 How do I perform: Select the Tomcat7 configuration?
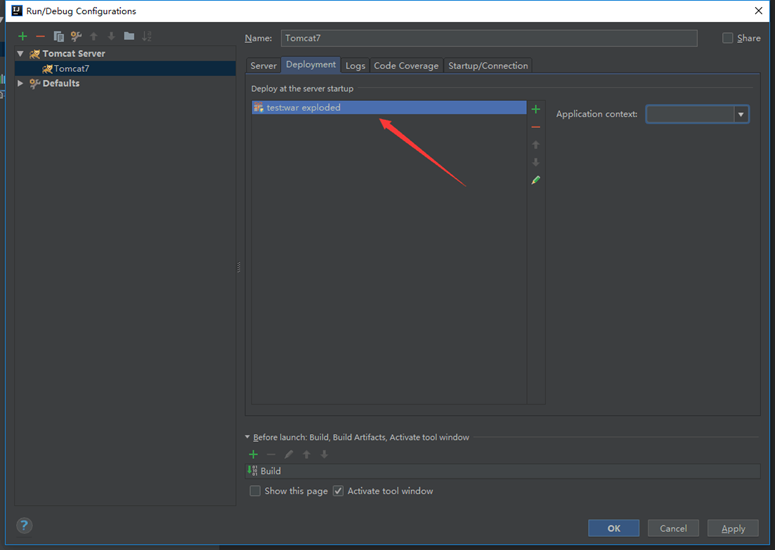[x=125, y=68]
